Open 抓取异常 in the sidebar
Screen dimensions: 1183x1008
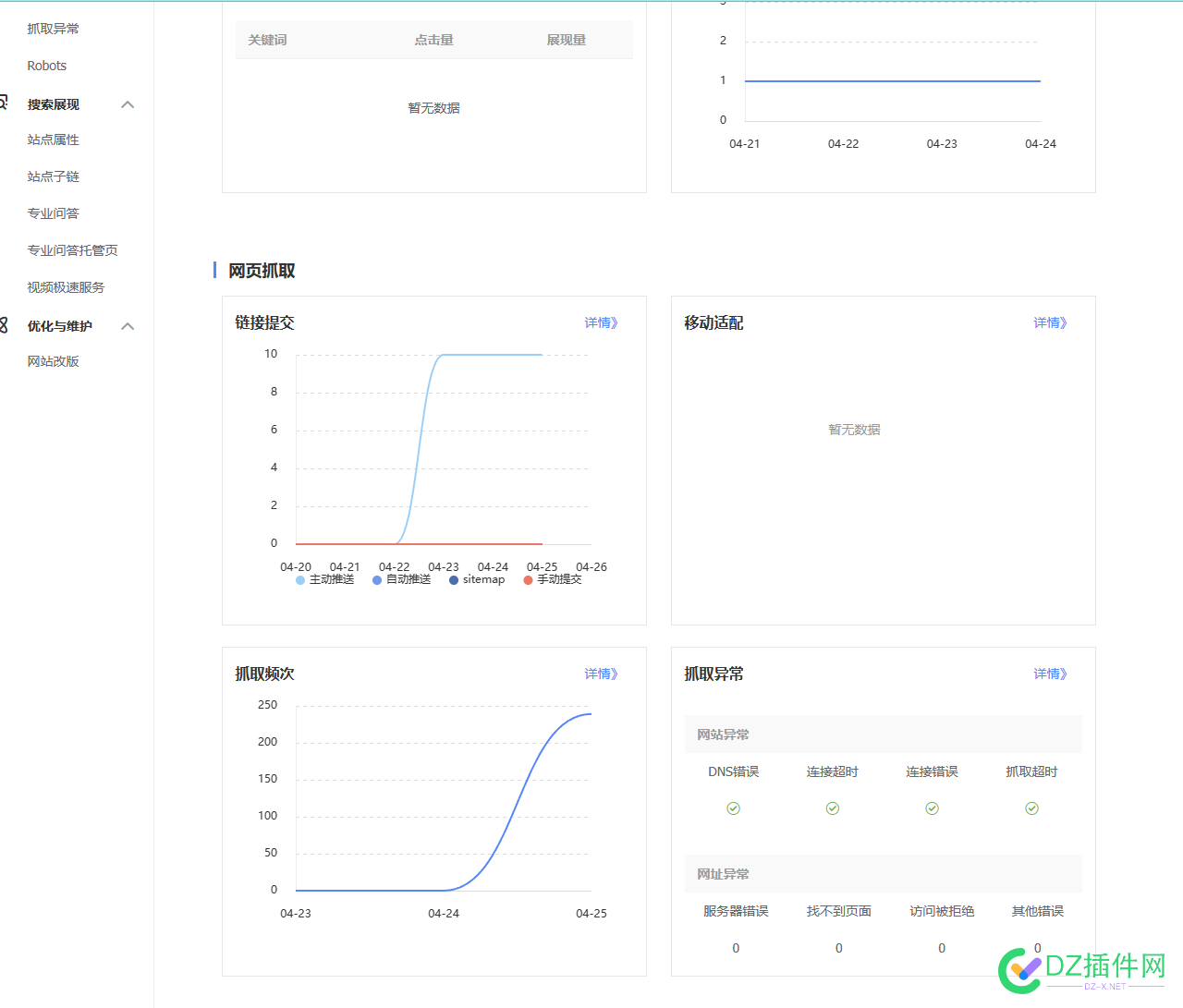pos(53,29)
